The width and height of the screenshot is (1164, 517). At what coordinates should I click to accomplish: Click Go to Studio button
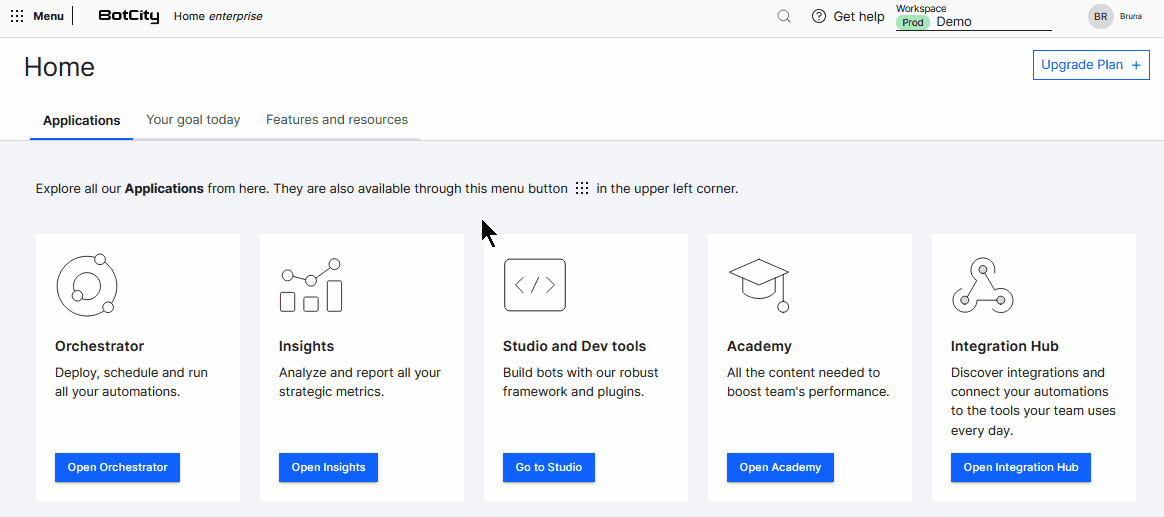549,467
